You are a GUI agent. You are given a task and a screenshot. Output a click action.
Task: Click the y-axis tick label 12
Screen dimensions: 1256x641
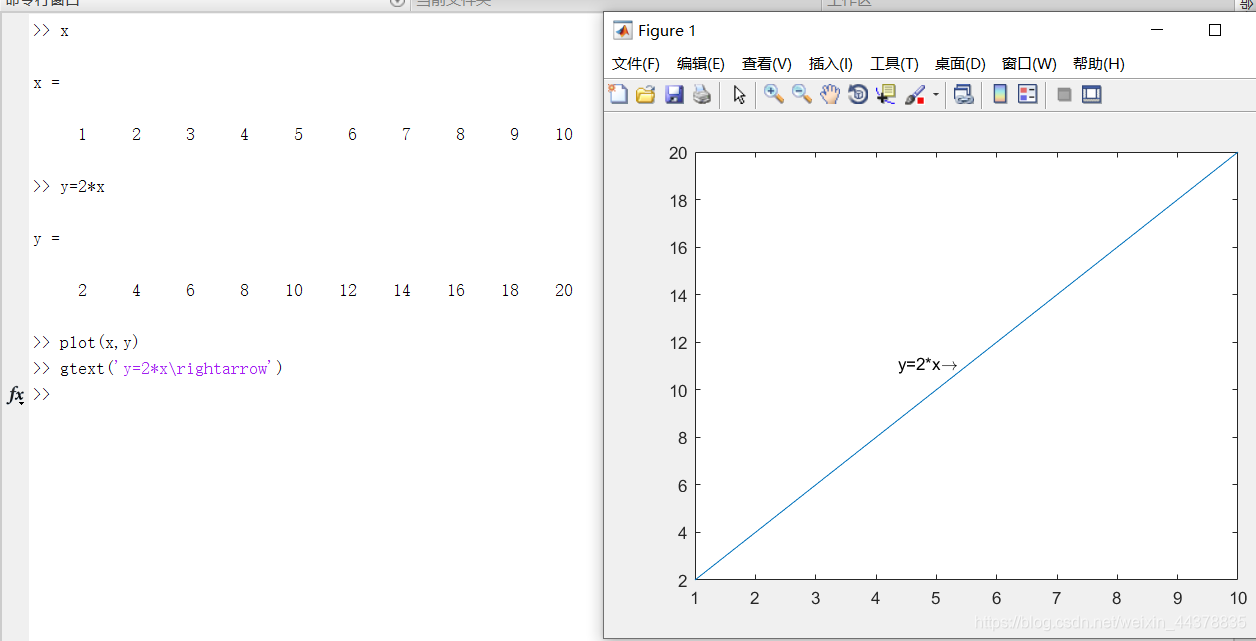(x=679, y=343)
